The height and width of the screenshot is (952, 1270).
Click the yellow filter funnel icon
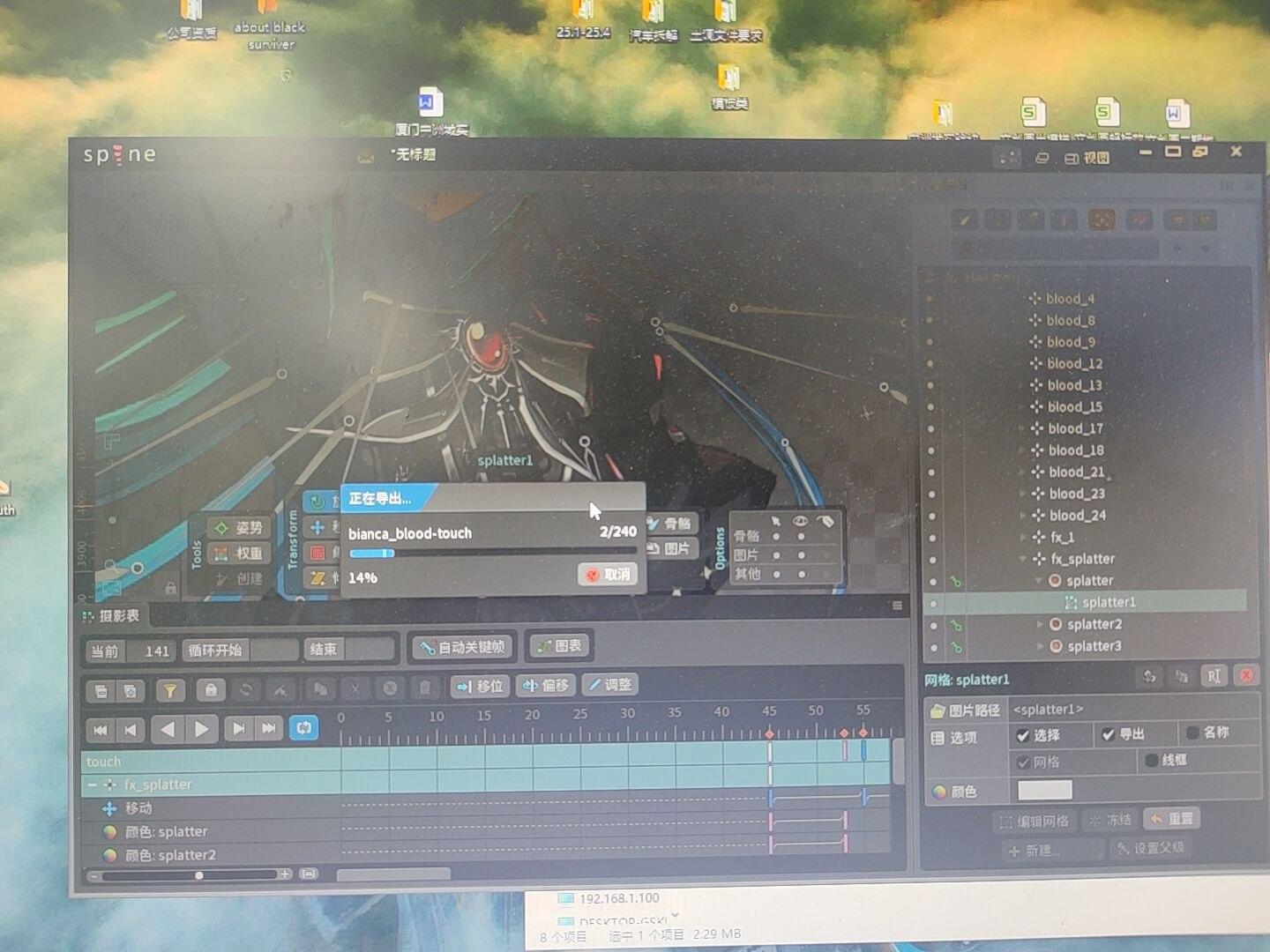170,691
